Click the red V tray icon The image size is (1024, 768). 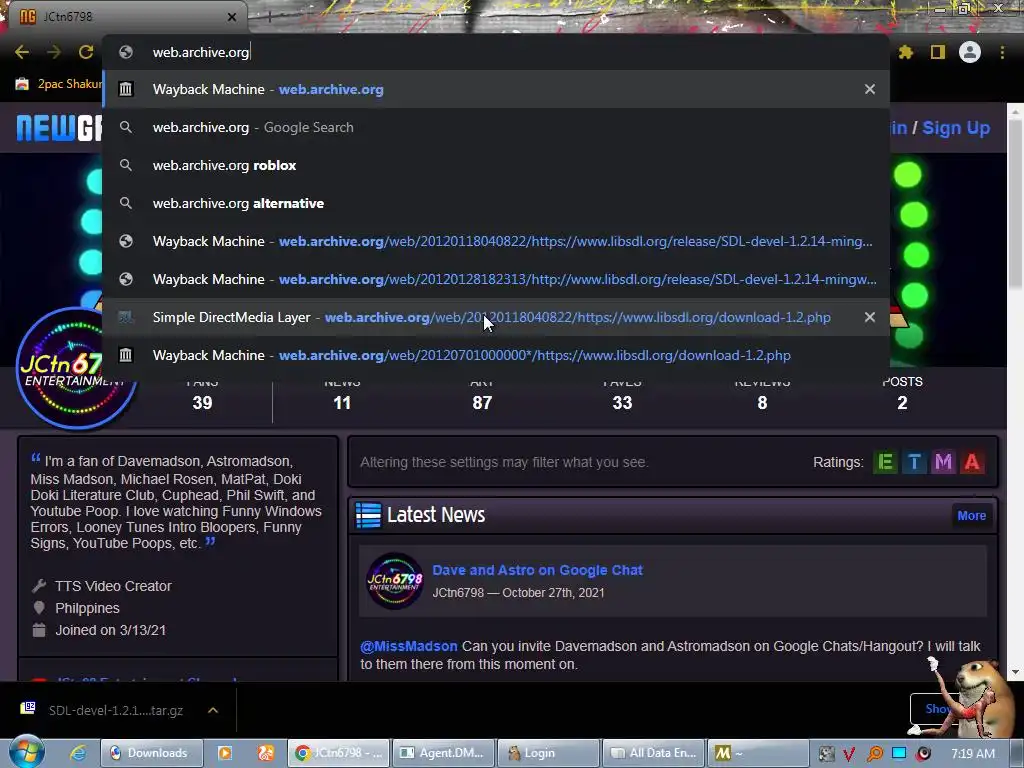coord(849,754)
